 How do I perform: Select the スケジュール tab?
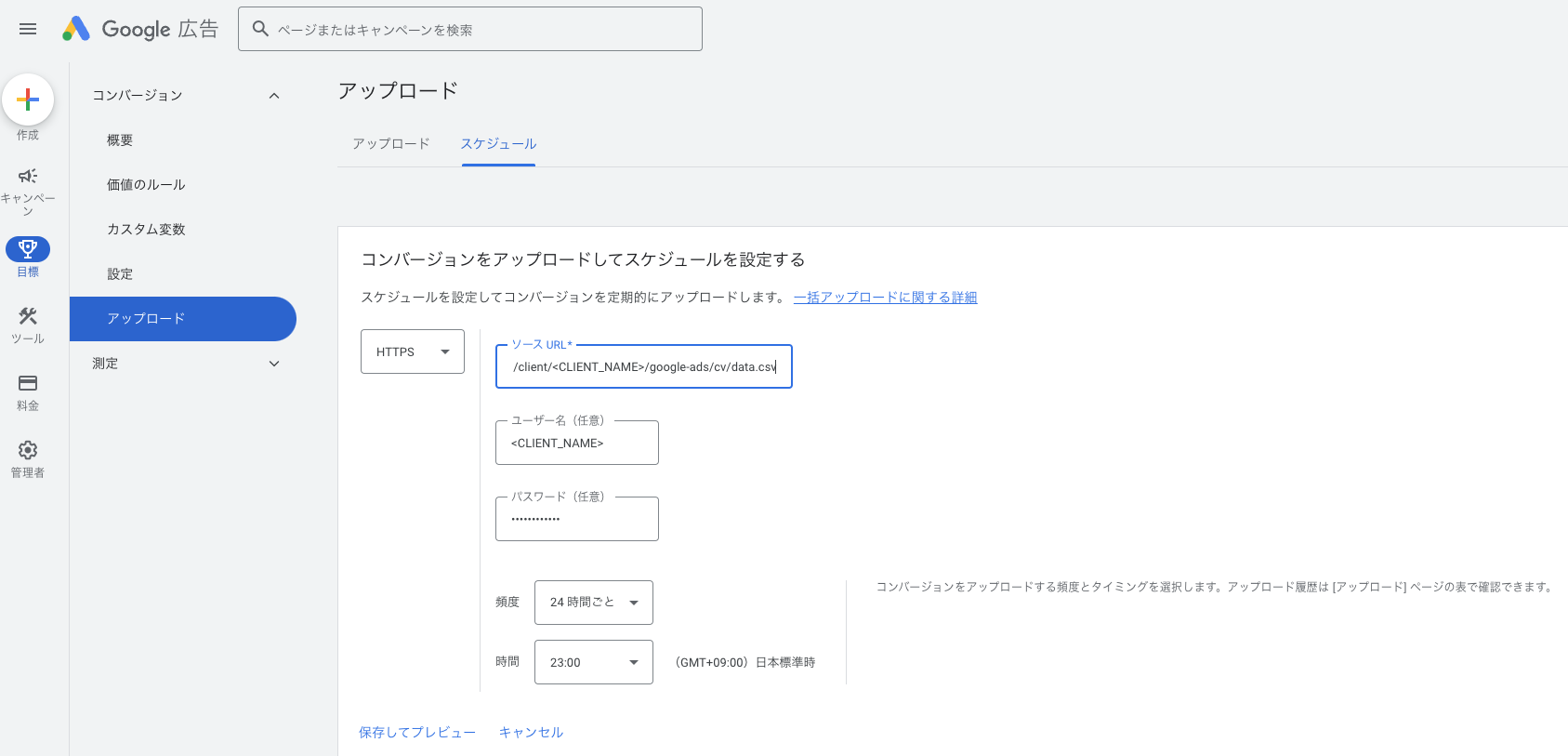[x=499, y=144]
